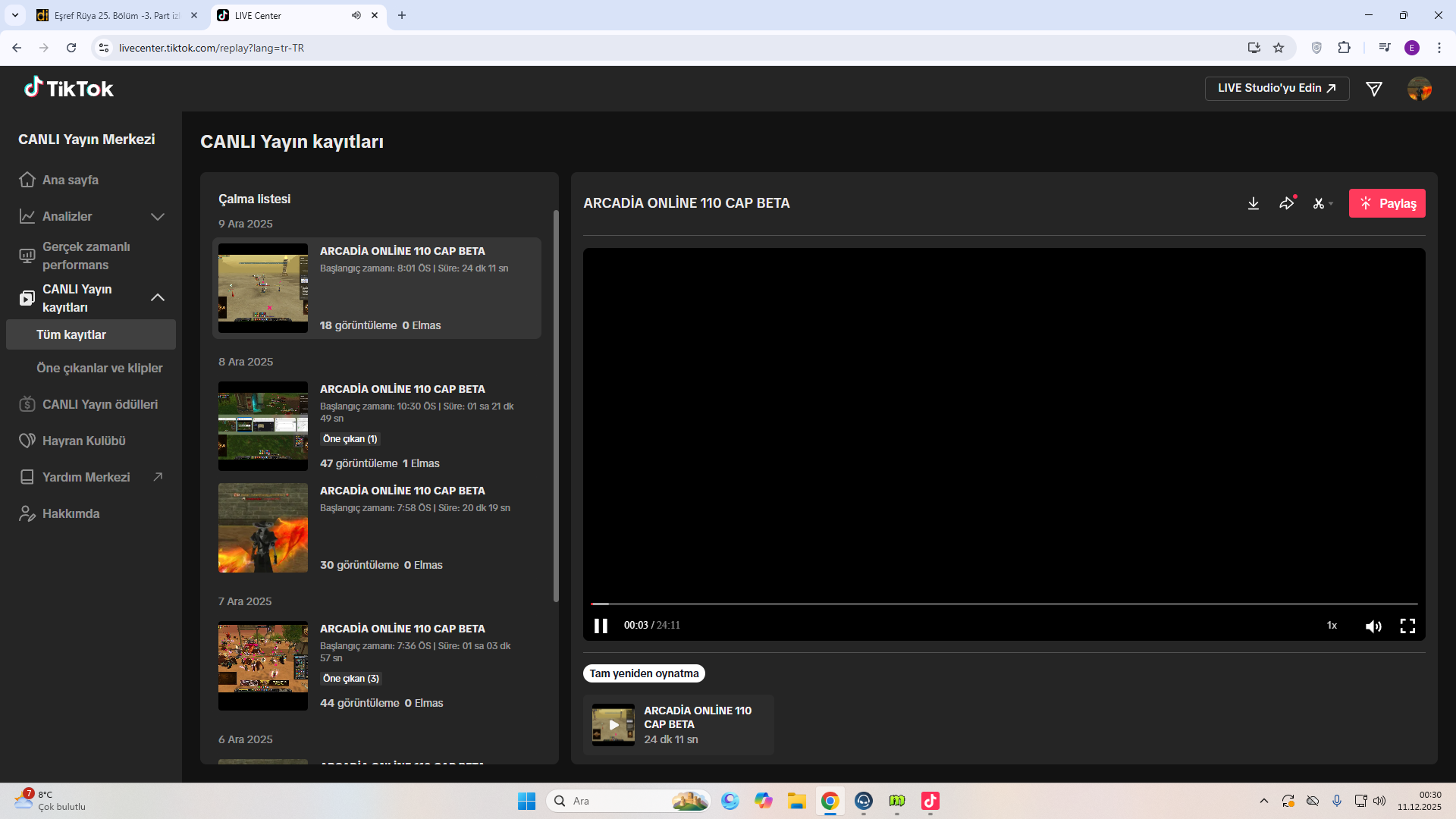The image size is (1456, 819).
Task: Select the 9 Ara 2025 recording thumbnail
Action: 263,288
